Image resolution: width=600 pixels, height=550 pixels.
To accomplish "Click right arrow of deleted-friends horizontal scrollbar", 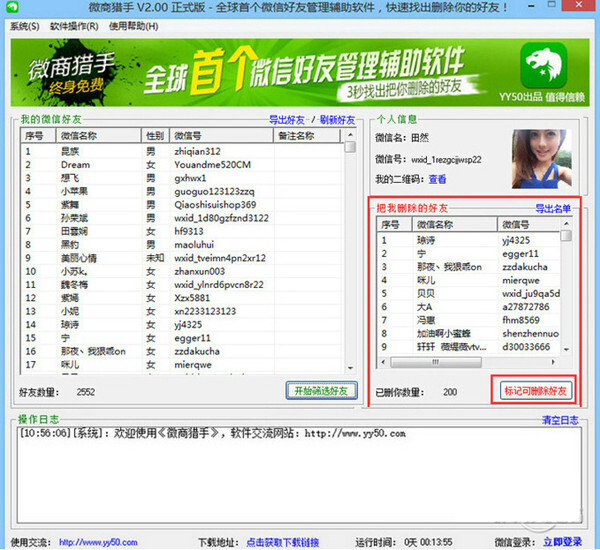I will pos(553,362).
